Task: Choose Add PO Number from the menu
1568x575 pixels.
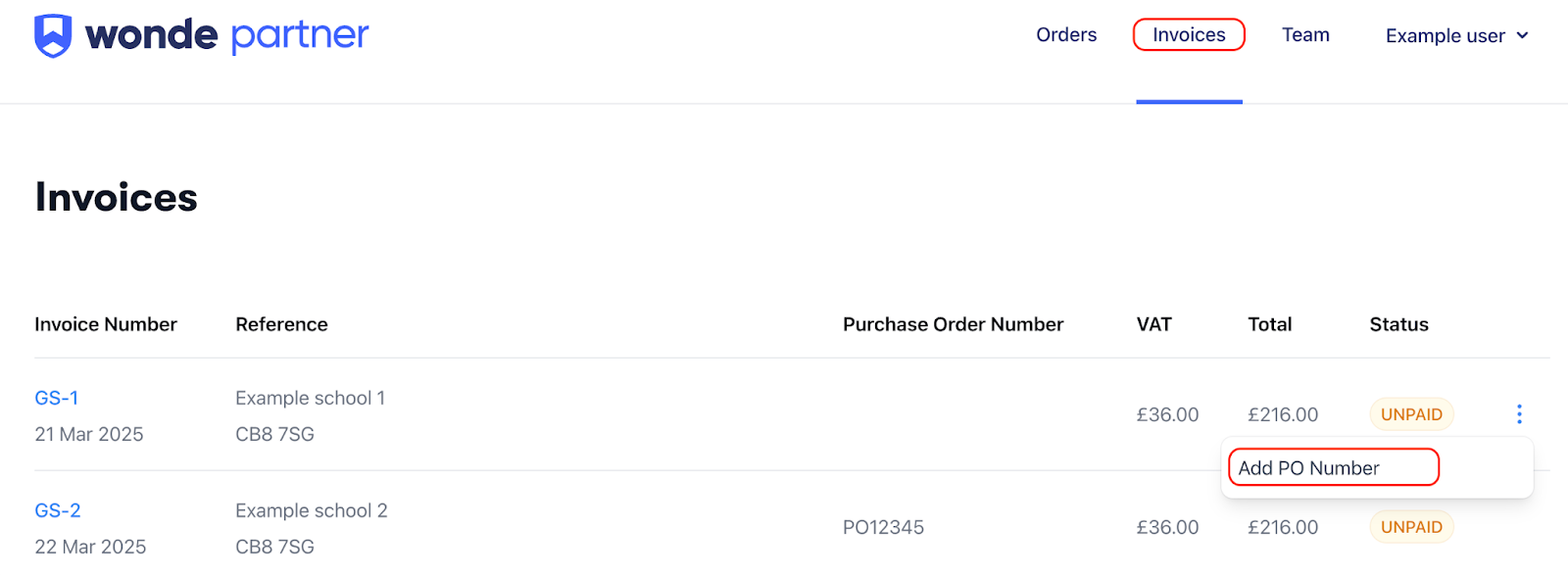Action: pos(1332,467)
